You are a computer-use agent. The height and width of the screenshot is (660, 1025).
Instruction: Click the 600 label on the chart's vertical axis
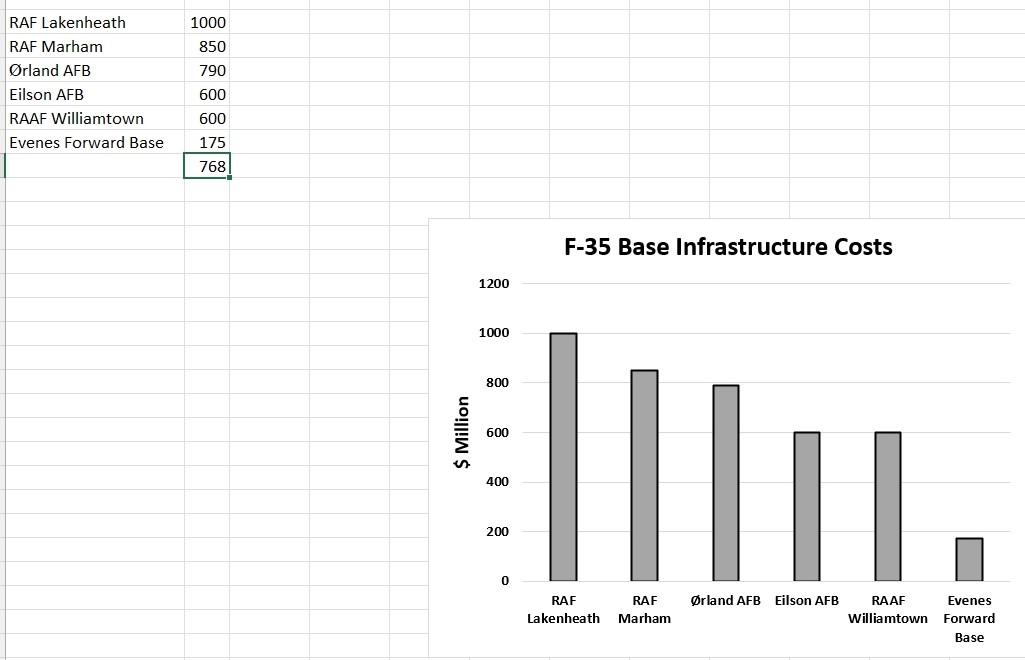[x=497, y=433]
